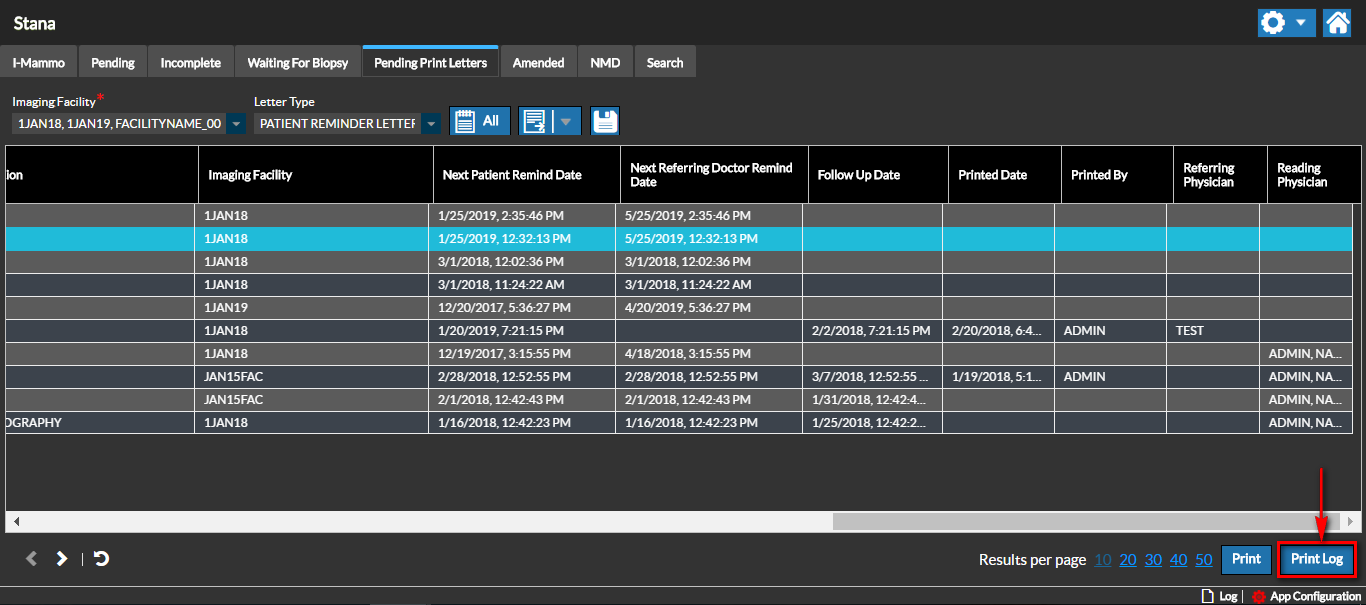This screenshot has height=605, width=1366.
Task: Sort by Next Patient Remind Date column
Action: 512,175
